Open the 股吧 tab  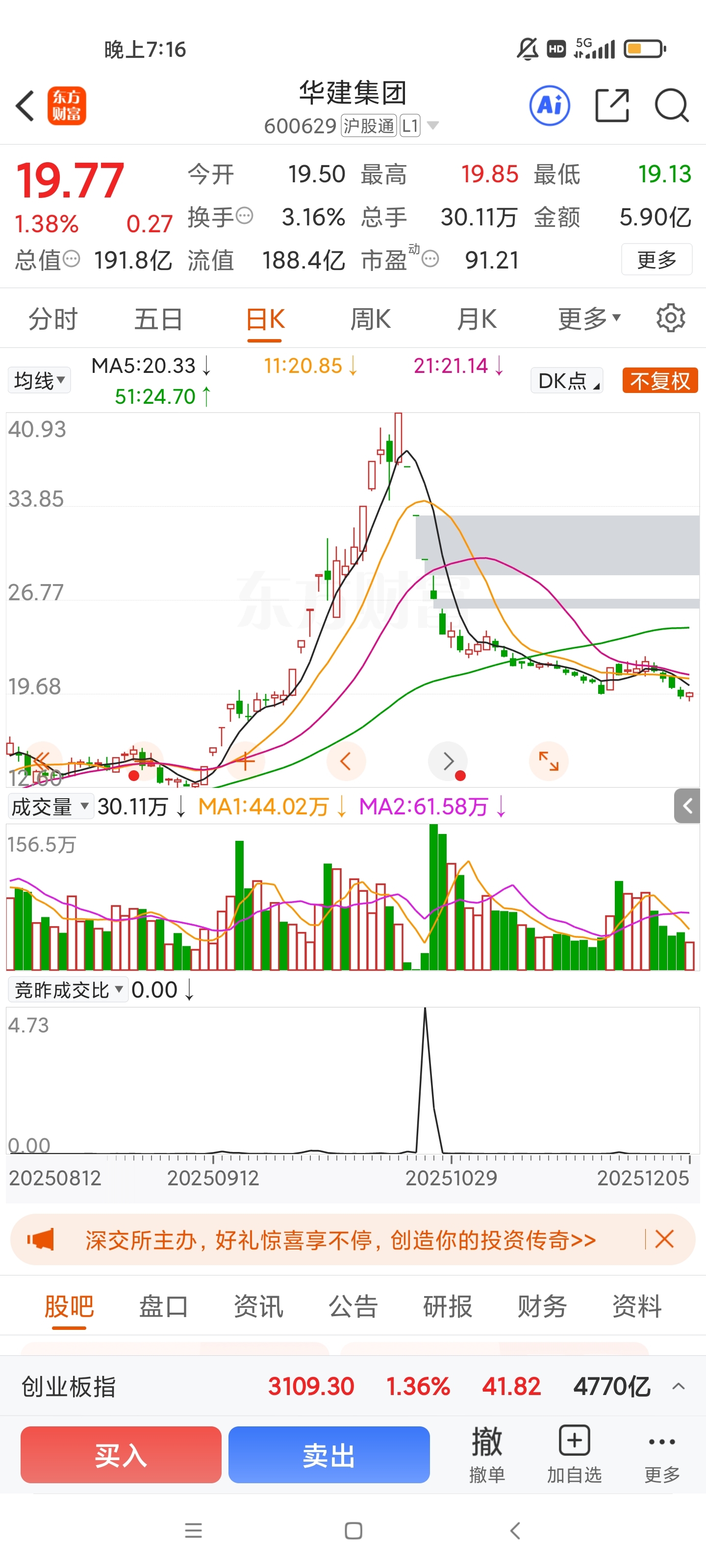coord(69,1306)
